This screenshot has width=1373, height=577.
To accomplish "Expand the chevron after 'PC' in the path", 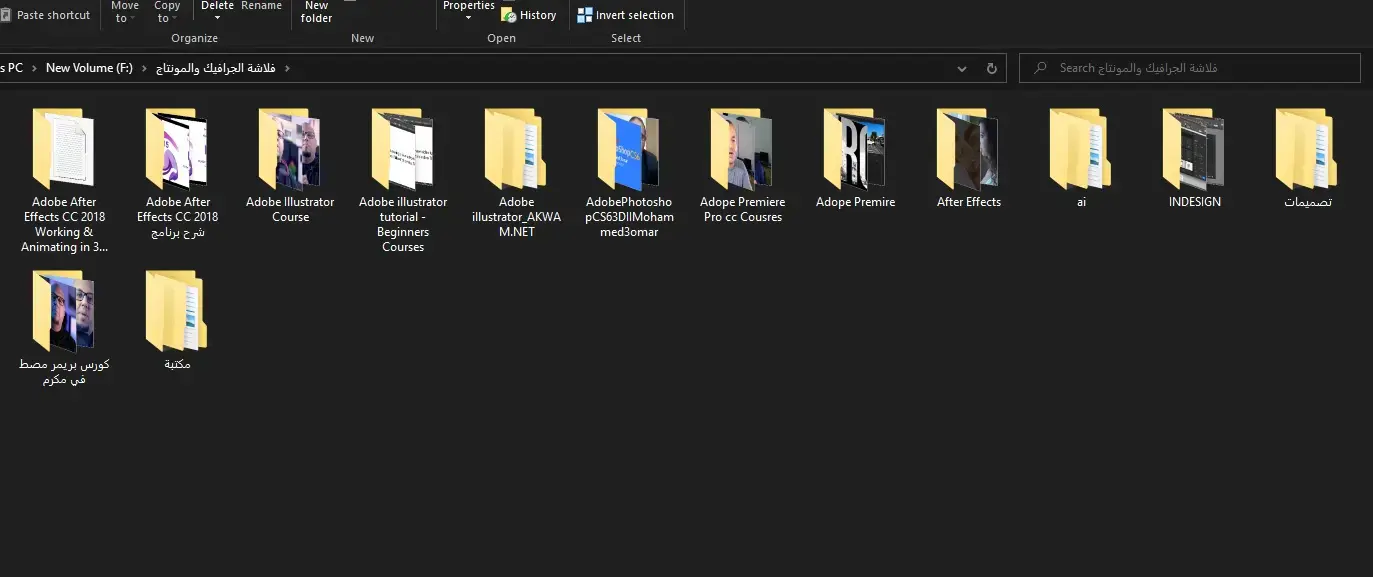I will click(34, 68).
